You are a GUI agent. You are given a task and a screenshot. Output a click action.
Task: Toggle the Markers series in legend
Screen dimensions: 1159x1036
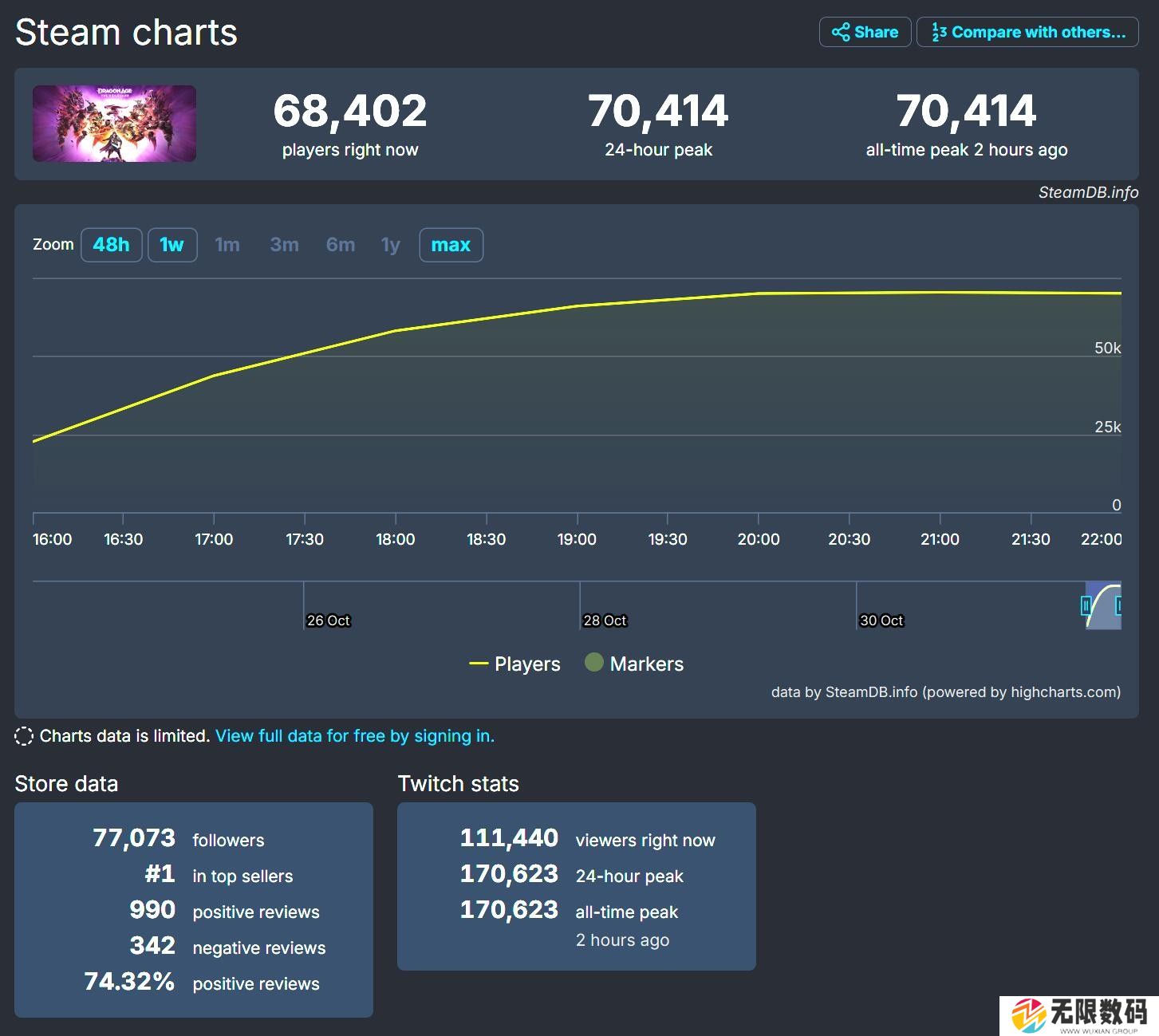[x=634, y=664]
